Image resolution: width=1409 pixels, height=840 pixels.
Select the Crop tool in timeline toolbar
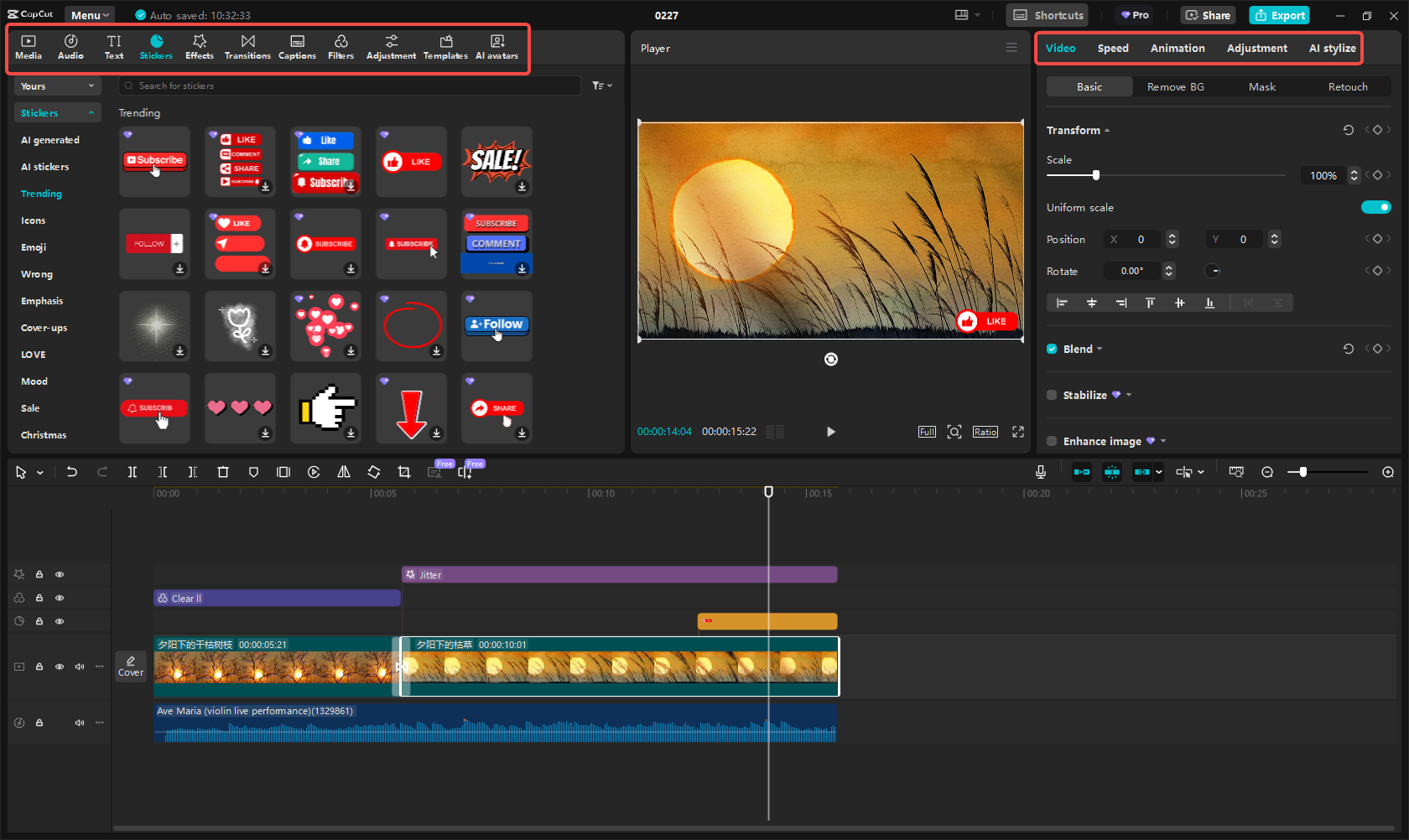pos(404,472)
